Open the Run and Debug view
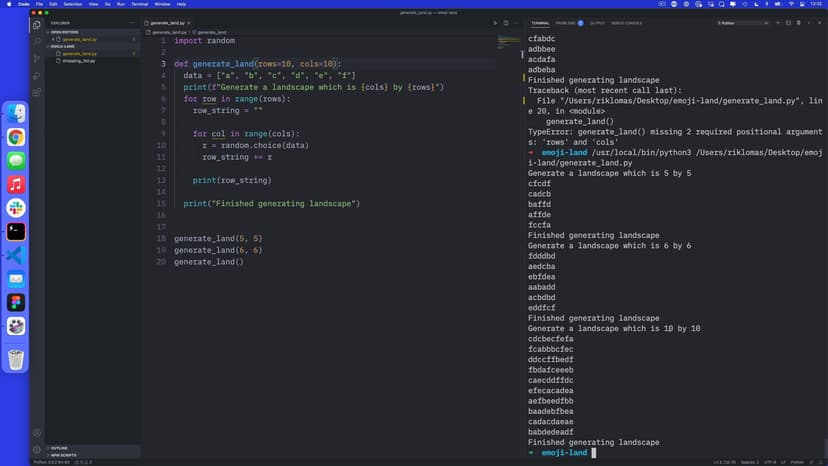 coord(37,75)
